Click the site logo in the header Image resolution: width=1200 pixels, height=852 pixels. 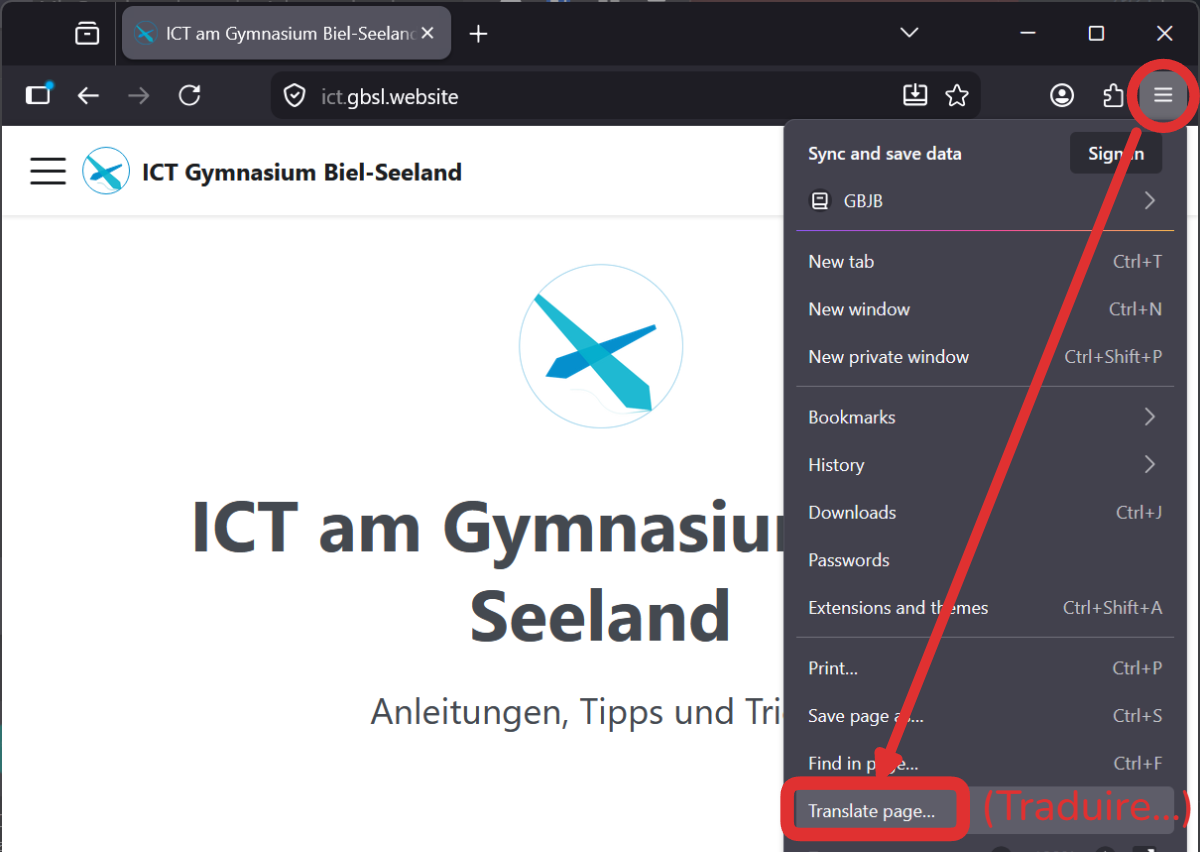(x=106, y=171)
